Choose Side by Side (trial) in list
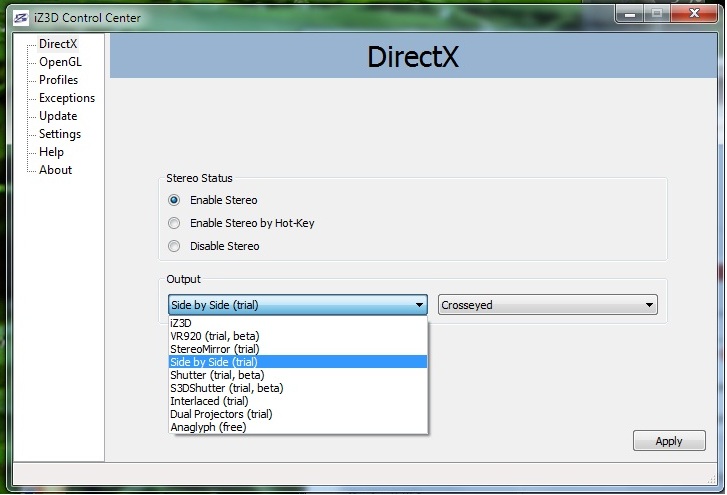The width and height of the screenshot is (727, 495). [298, 362]
